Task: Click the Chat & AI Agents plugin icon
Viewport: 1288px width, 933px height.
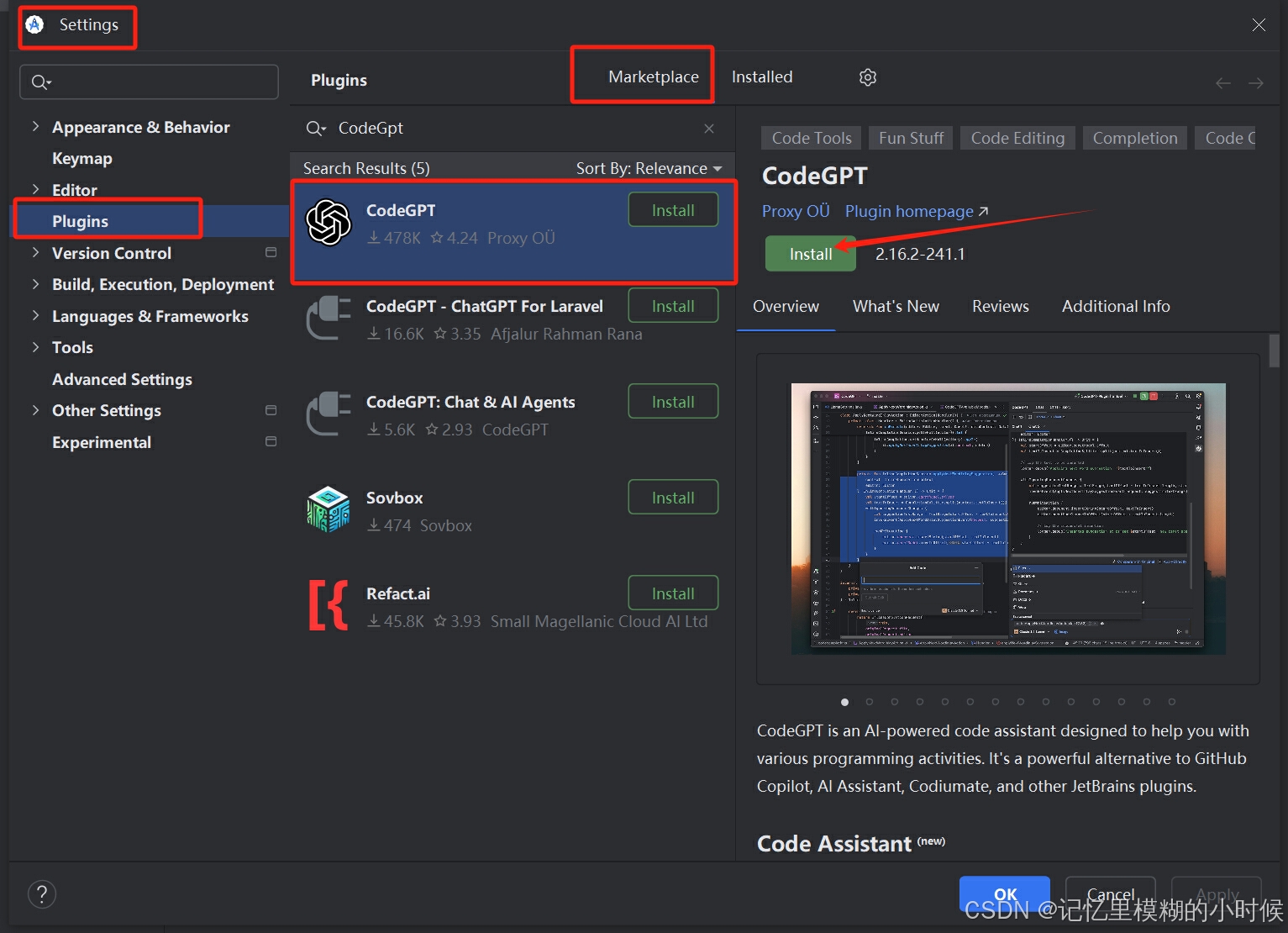Action: click(x=329, y=413)
